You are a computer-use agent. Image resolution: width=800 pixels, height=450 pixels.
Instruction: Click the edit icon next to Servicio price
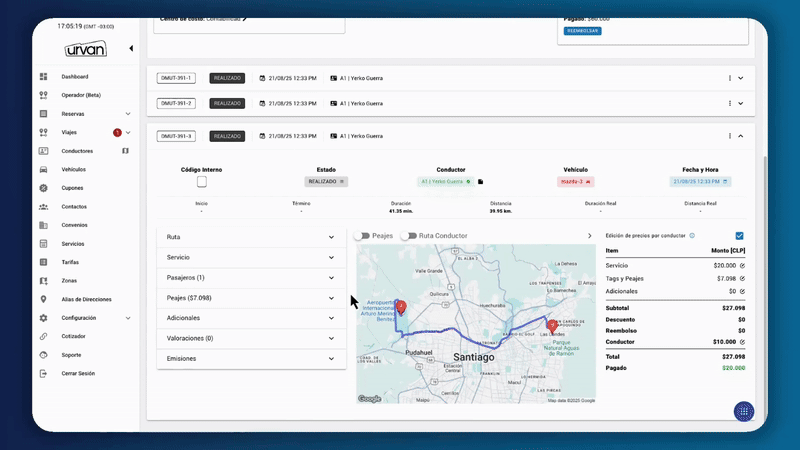(x=742, y=265)
